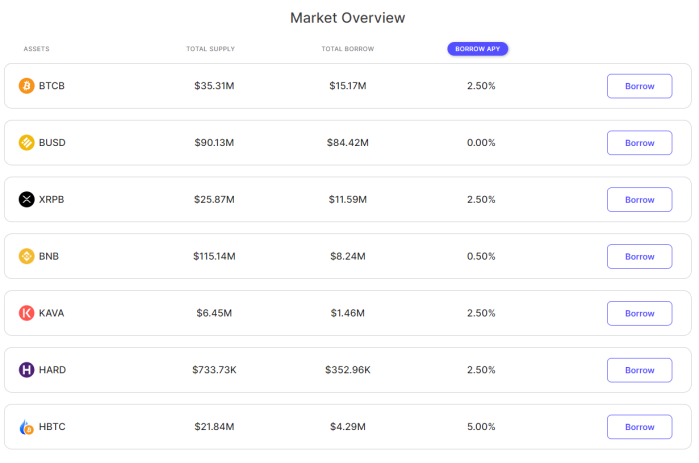Click HBTC borrow APY 5.00%
The image size is (699, 463).
pos(481,426)
